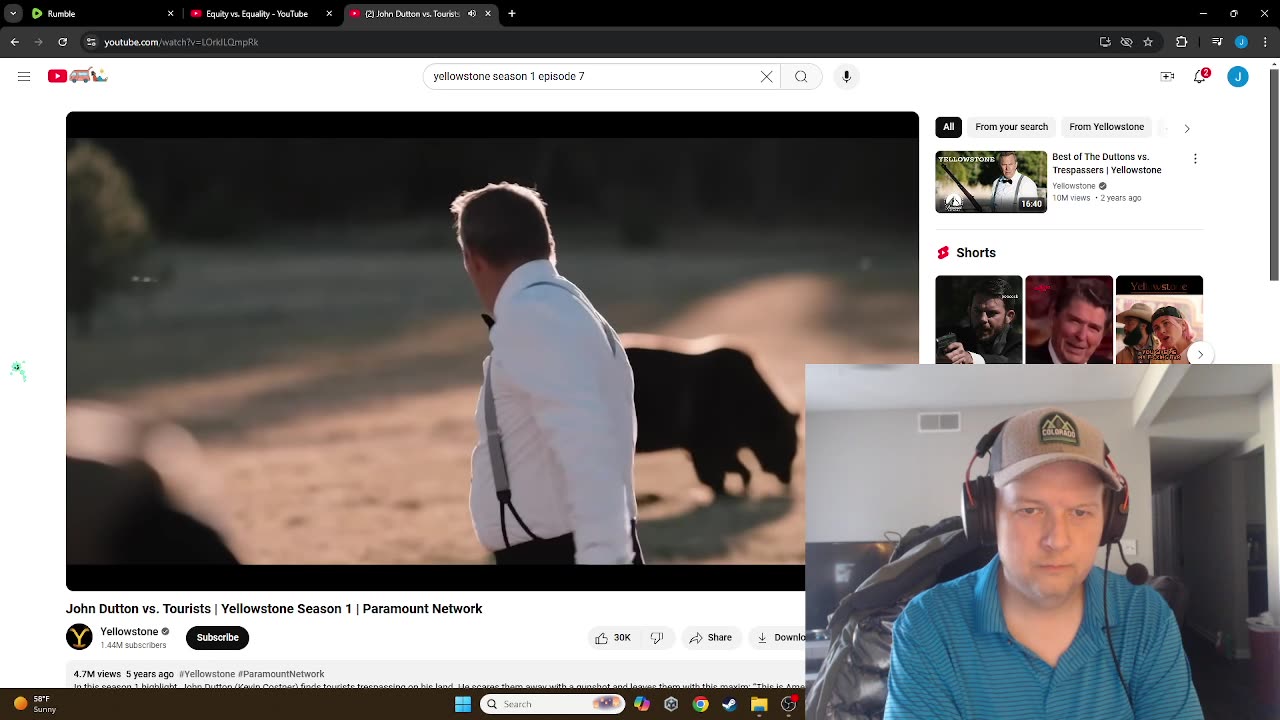Screen dimensions: 1280x720
Task: Open the Yellowstone channel name link
Action: point(129,631)
